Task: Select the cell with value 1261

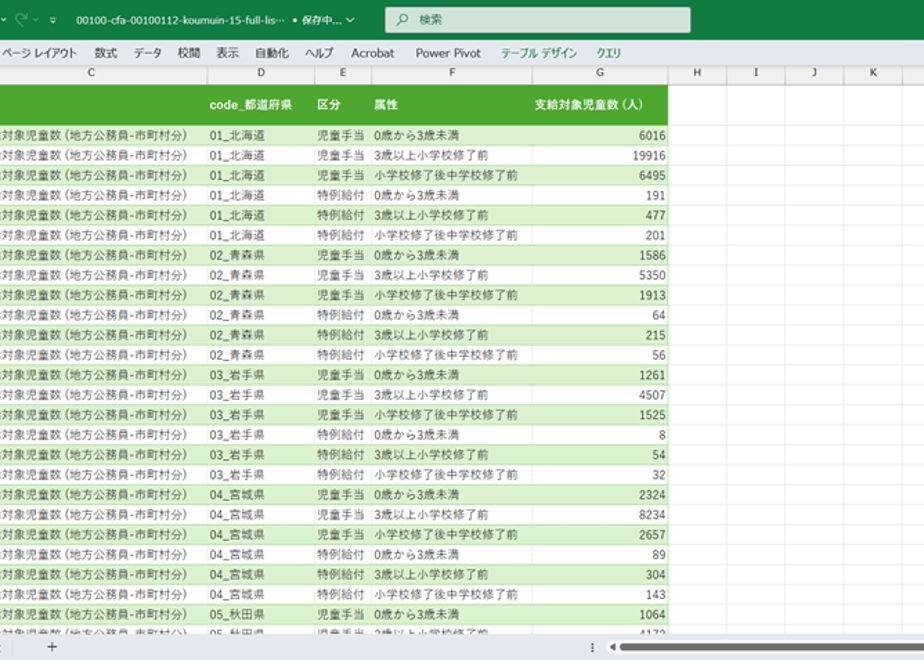Action: click(x=600, y=375)
